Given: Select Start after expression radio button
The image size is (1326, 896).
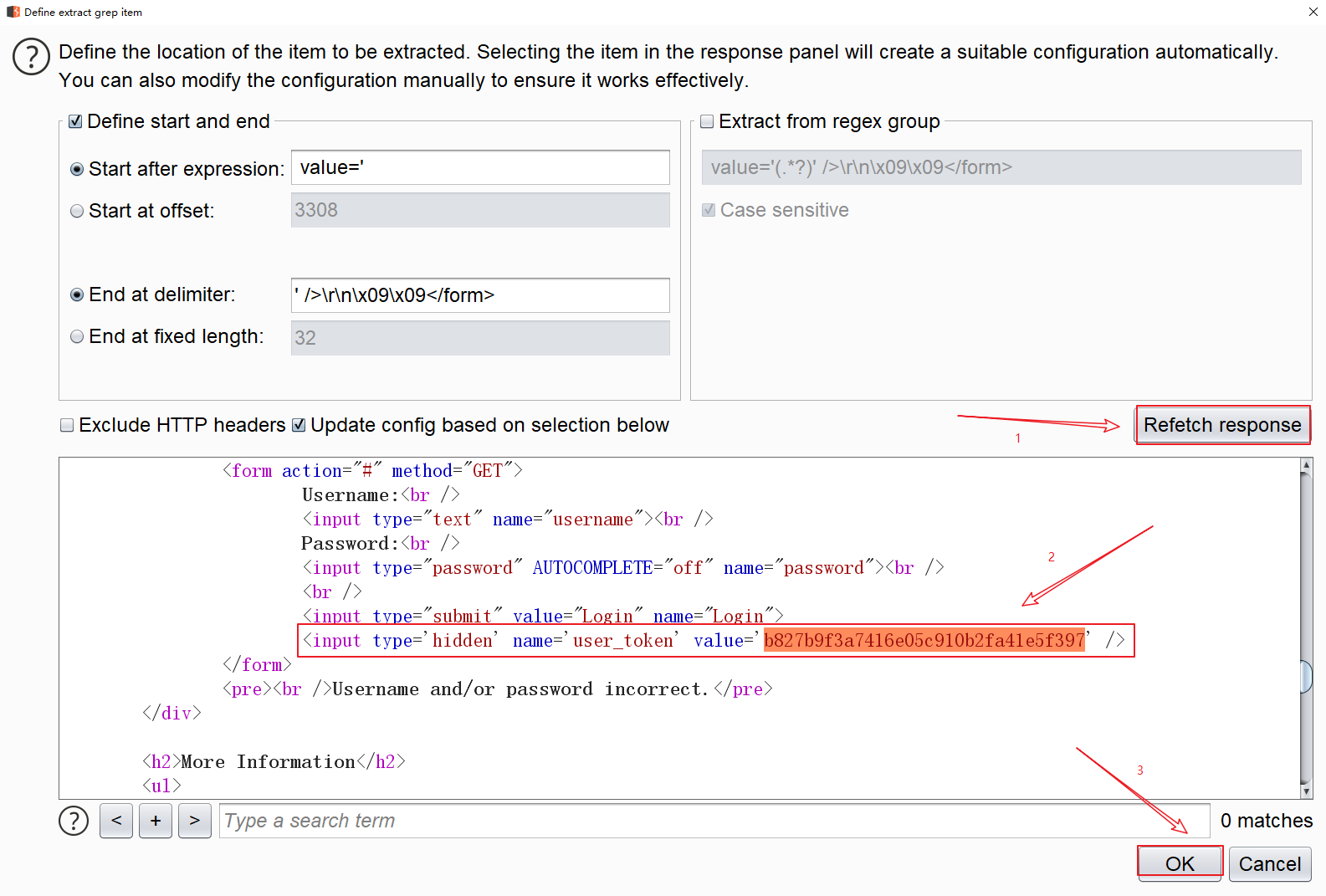Looking at the screenshot, I should pos(77,170).
